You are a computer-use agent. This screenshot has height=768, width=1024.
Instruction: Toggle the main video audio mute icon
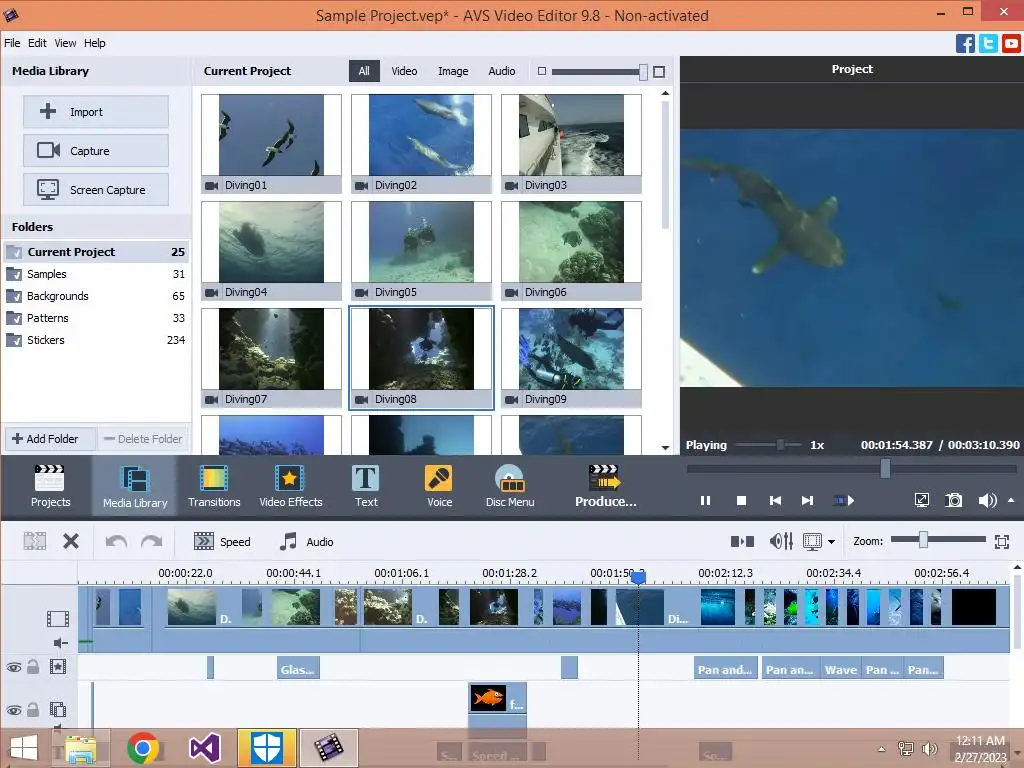60,643
